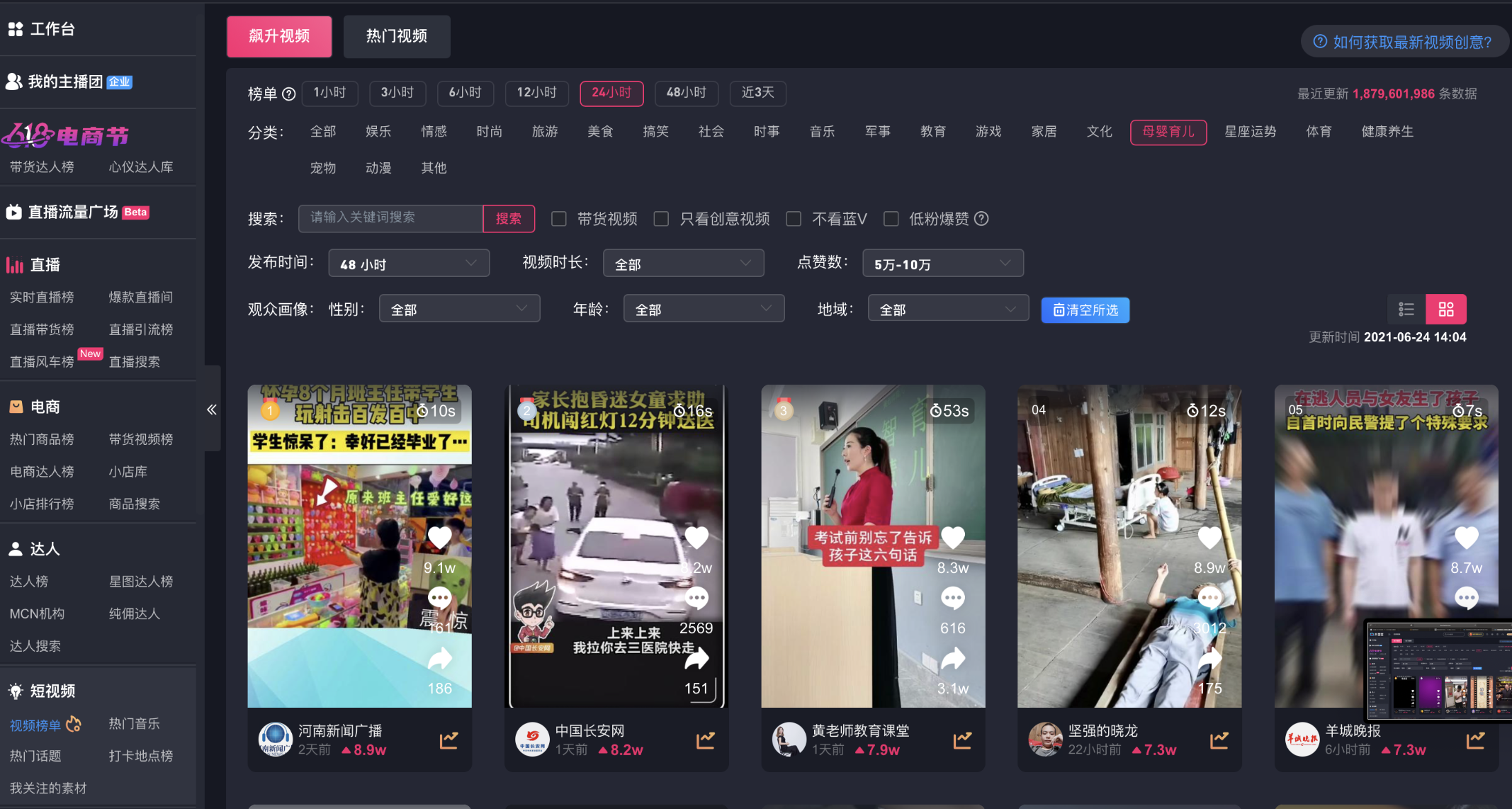The height and width of the screenshot is (809, 1512).
Task: Open 如何获取最新视频创意? help link
Action: [x=1405, y=42]
